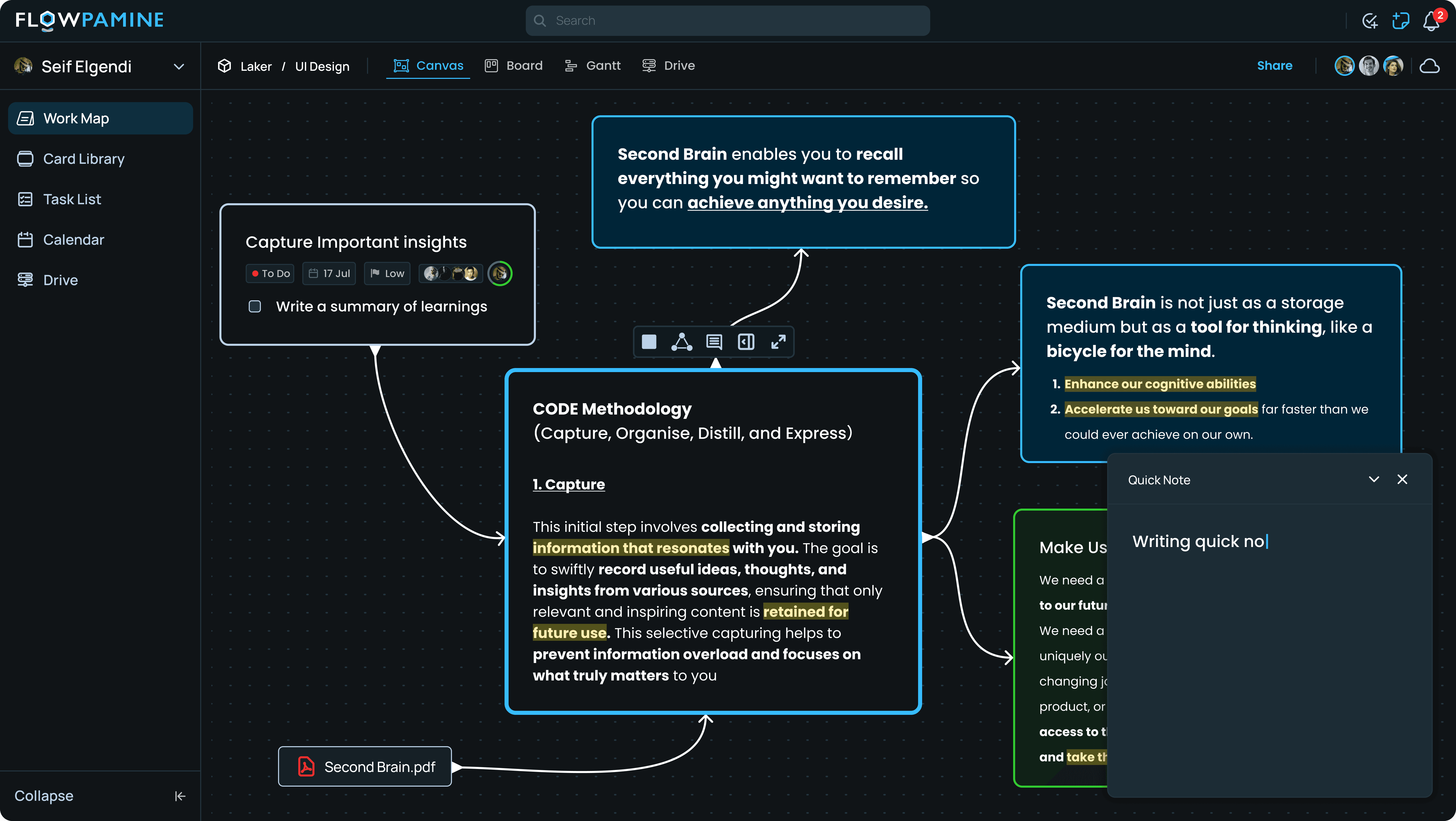This screenshot has width=1456, height=821.
Task: Check the 'Write a summary of learnings' checkbox
Action: pyautogui.click(x=254, y=306)
